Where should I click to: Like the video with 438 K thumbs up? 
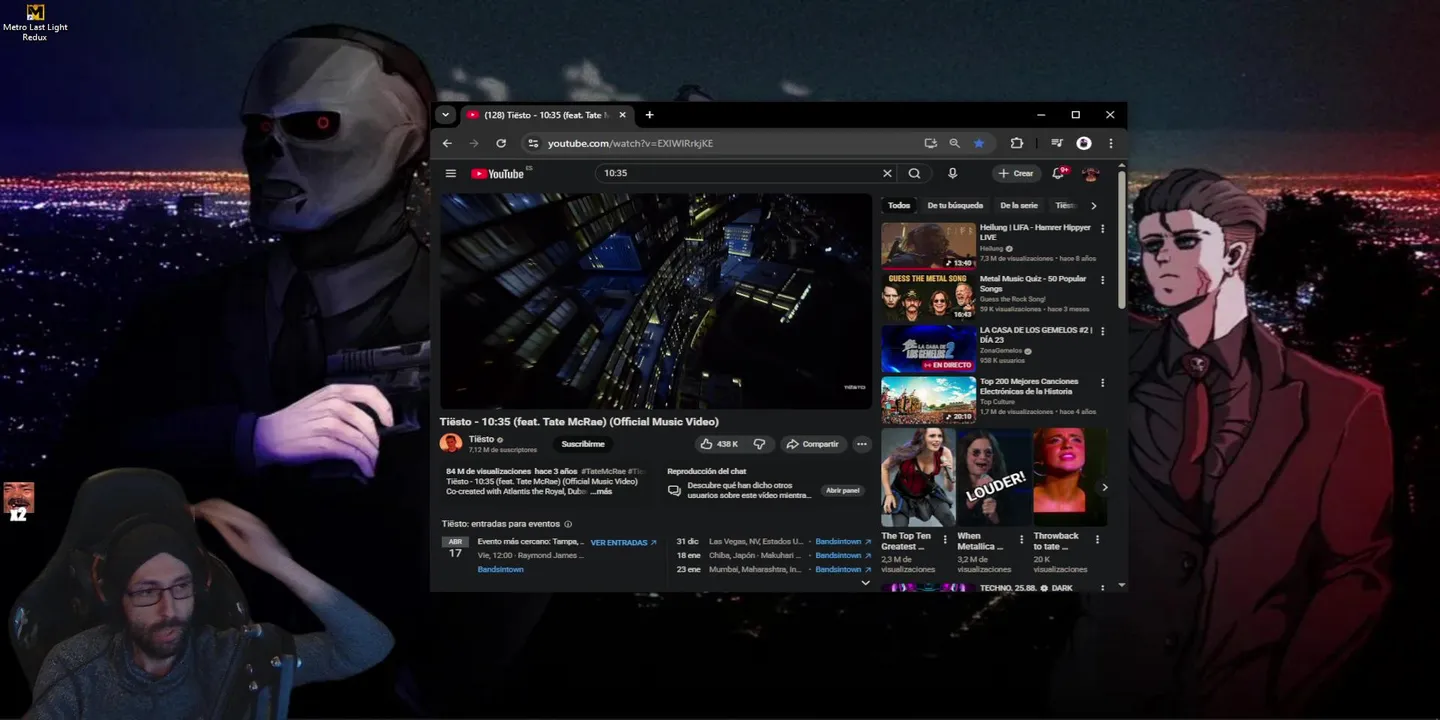pyautogui.click(x=719, y=444)
